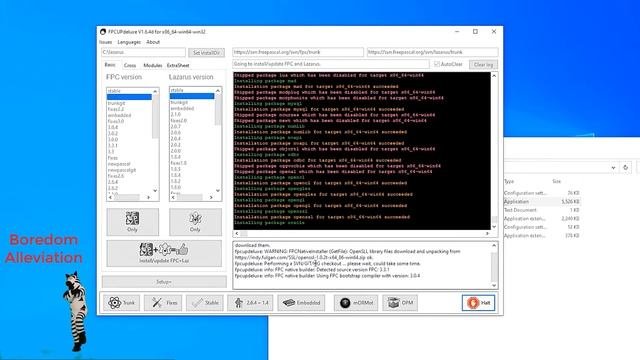Select stable in FPC version list
The image size is (640, 360).
pyautogui.click(x=114, y=91)
